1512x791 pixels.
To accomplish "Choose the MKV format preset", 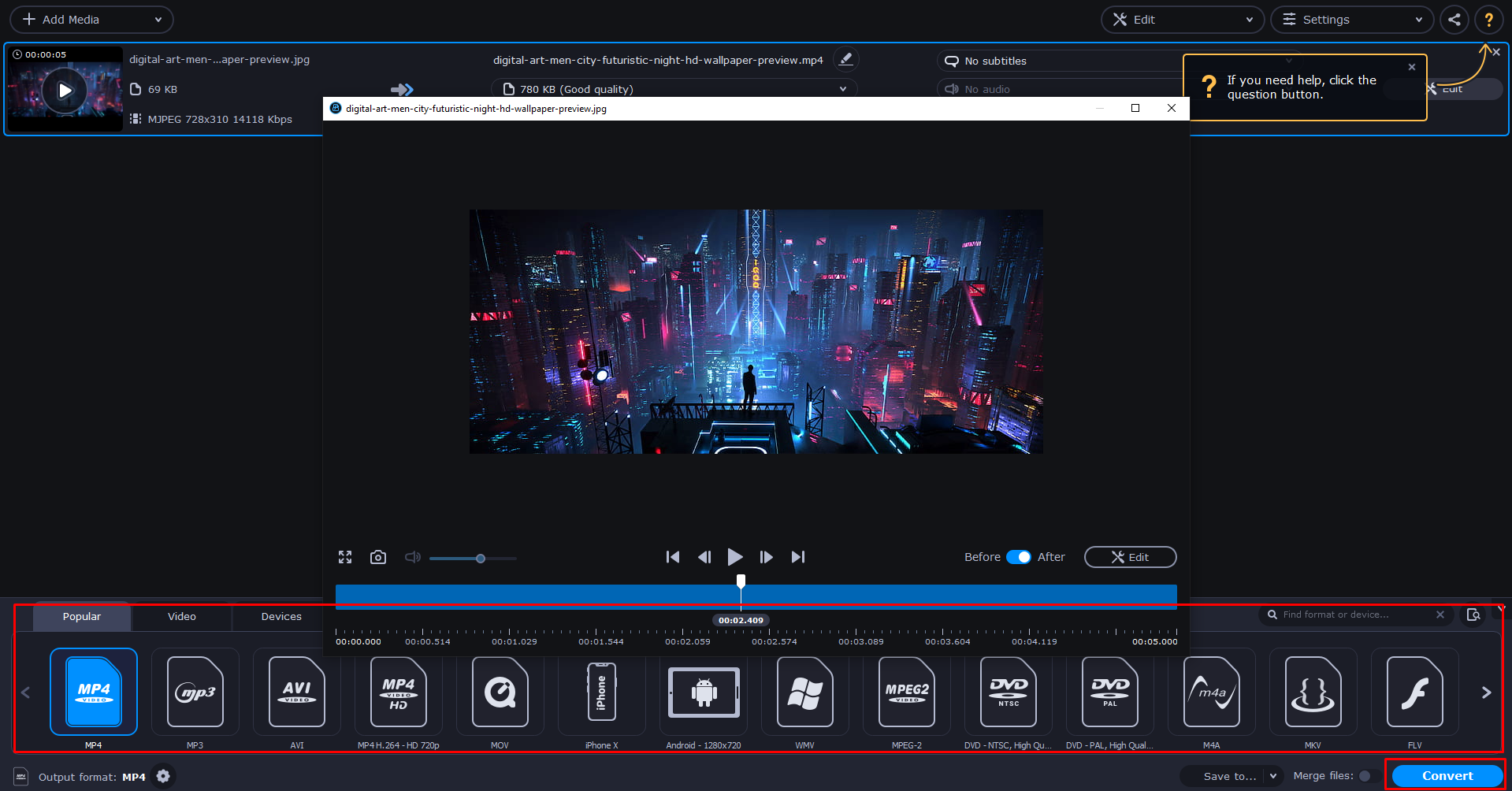I will (1313, 693).
